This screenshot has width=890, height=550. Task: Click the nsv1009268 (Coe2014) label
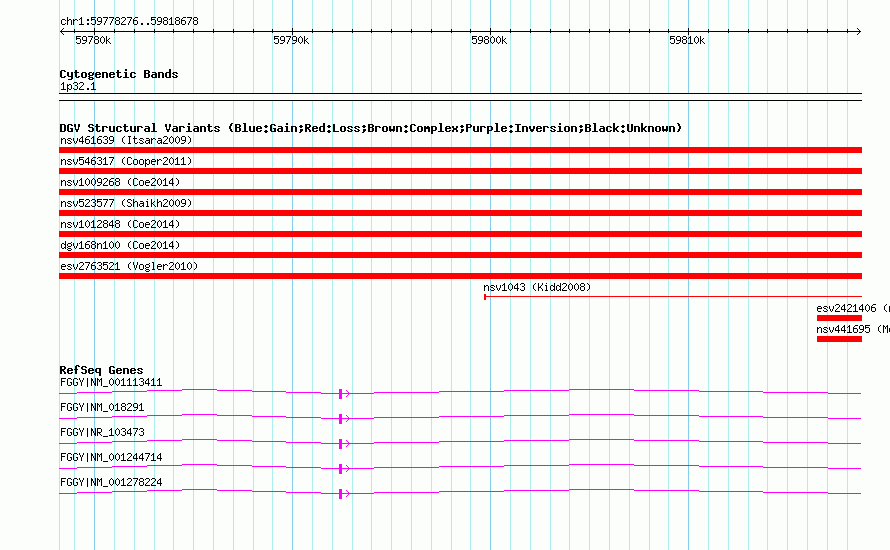tap(120, 182)
